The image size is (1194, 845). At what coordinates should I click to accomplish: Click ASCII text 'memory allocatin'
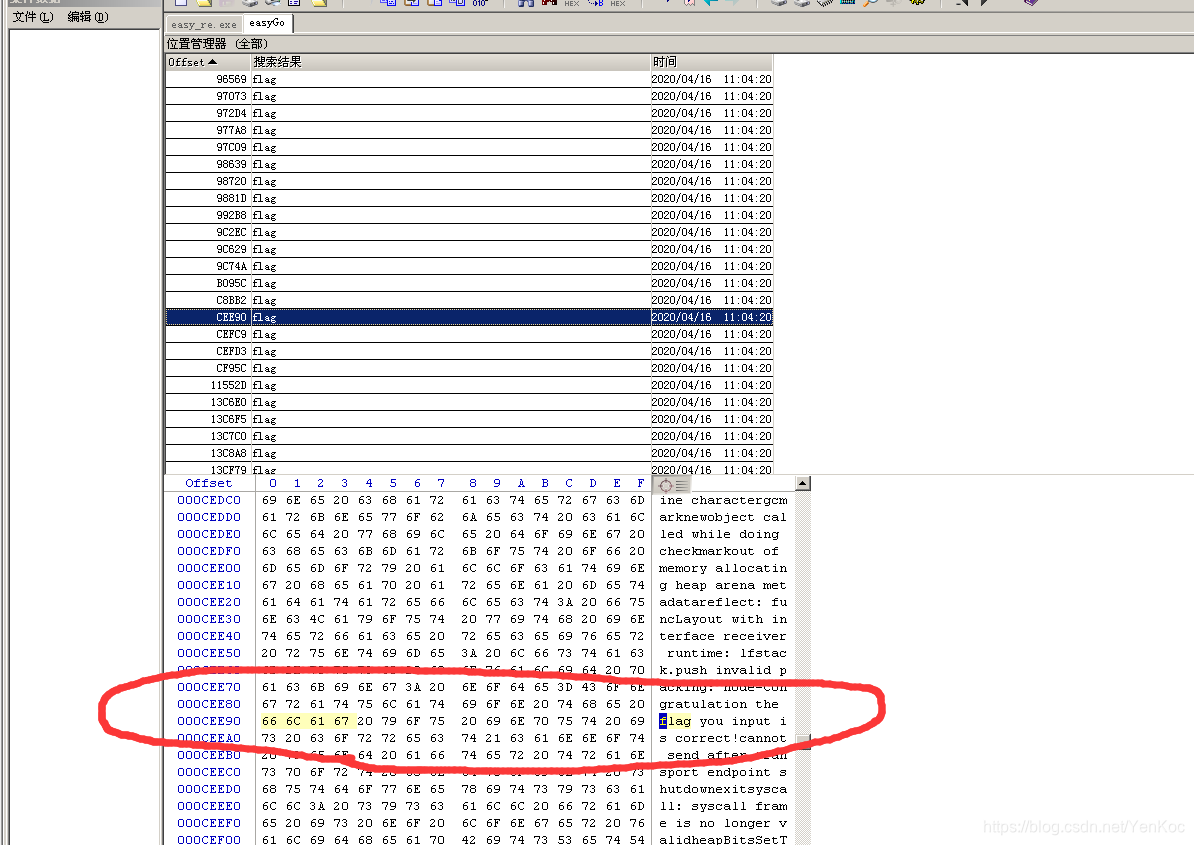click(x=723, y=569)
